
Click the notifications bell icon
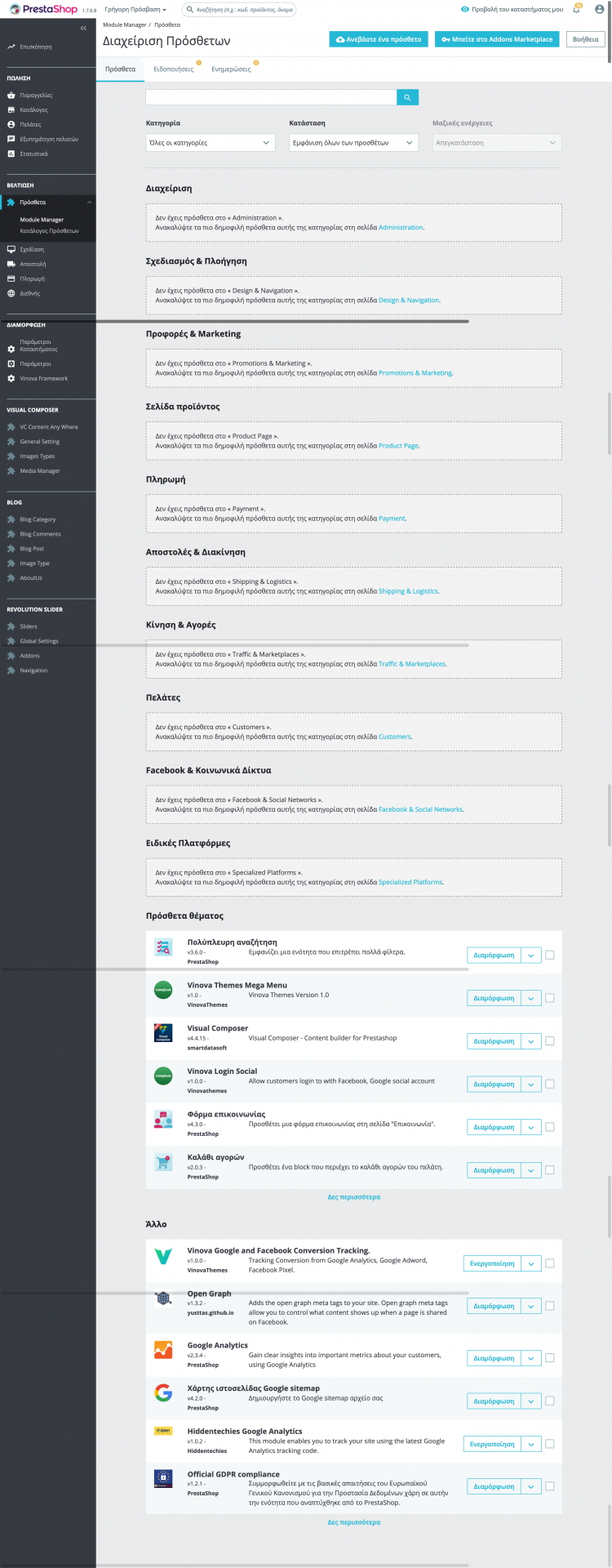click(576, 10)
